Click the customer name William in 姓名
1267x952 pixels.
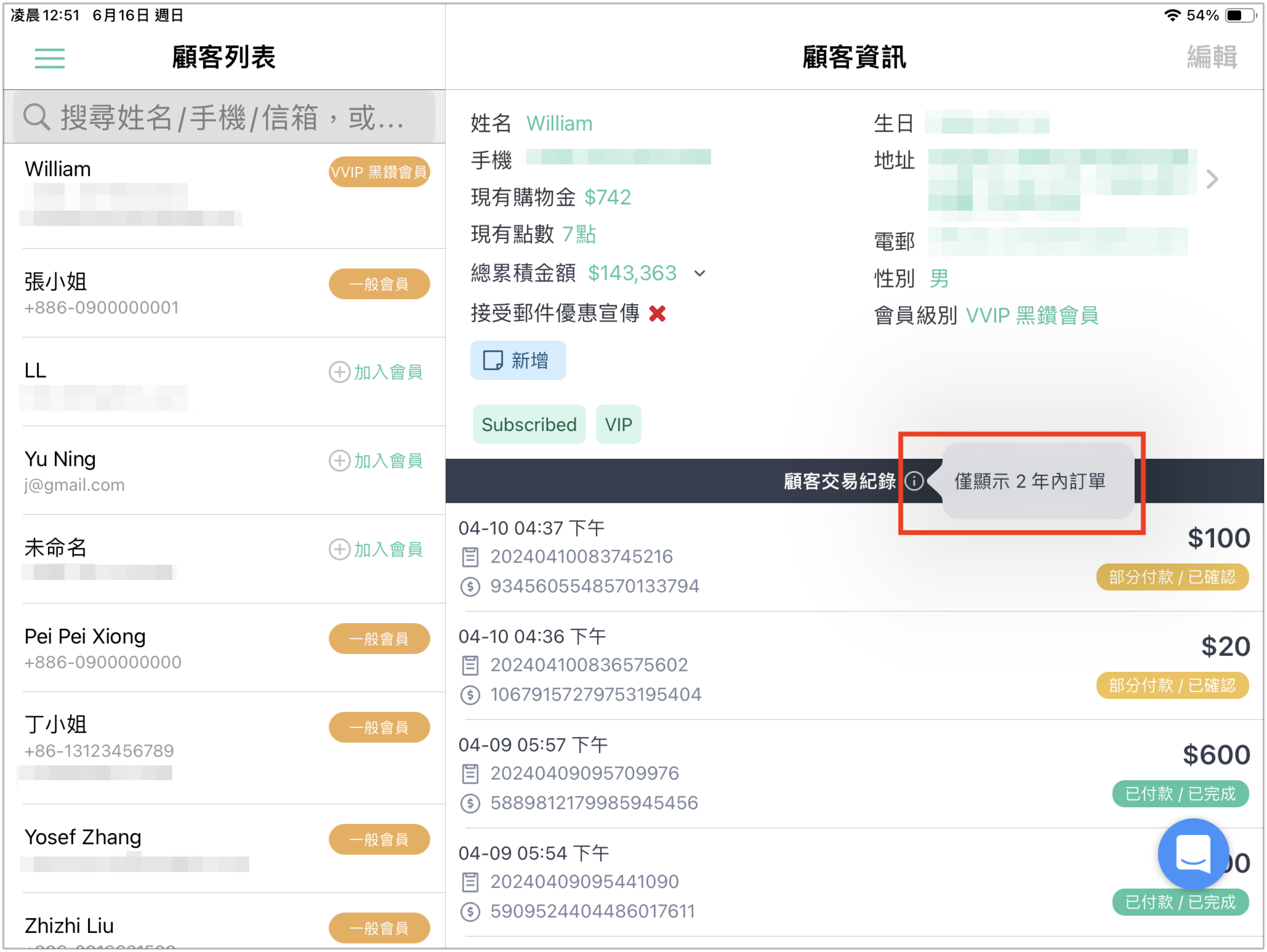(560, 124)
